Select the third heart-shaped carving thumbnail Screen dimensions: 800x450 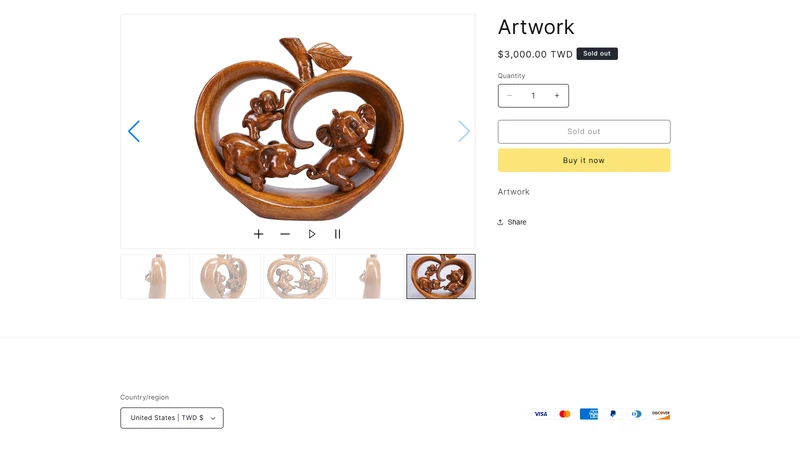pos(298,277)
